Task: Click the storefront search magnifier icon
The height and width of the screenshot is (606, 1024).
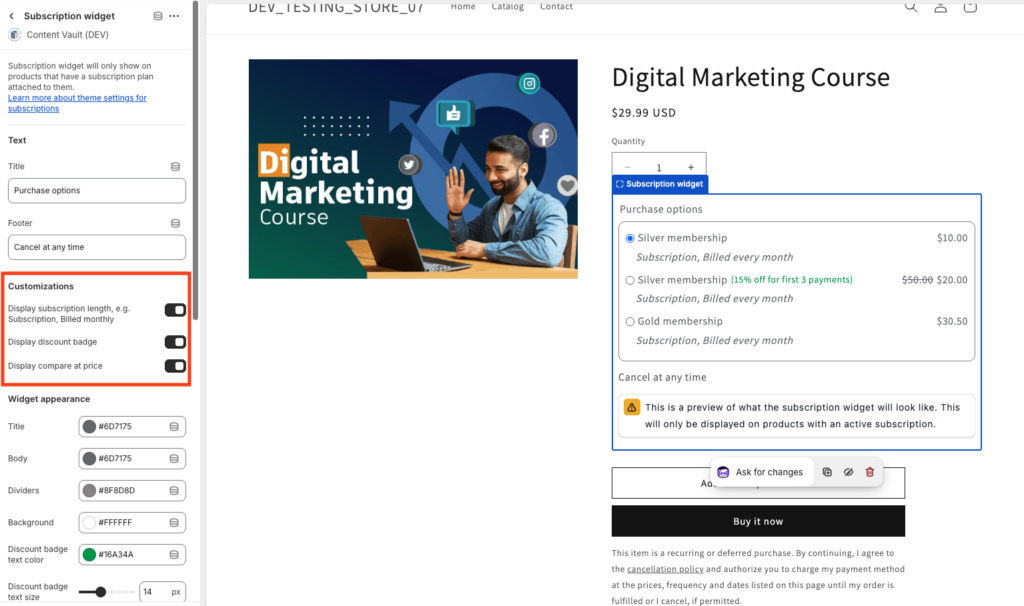Action: pyautogui.click(x=910, y=7)
